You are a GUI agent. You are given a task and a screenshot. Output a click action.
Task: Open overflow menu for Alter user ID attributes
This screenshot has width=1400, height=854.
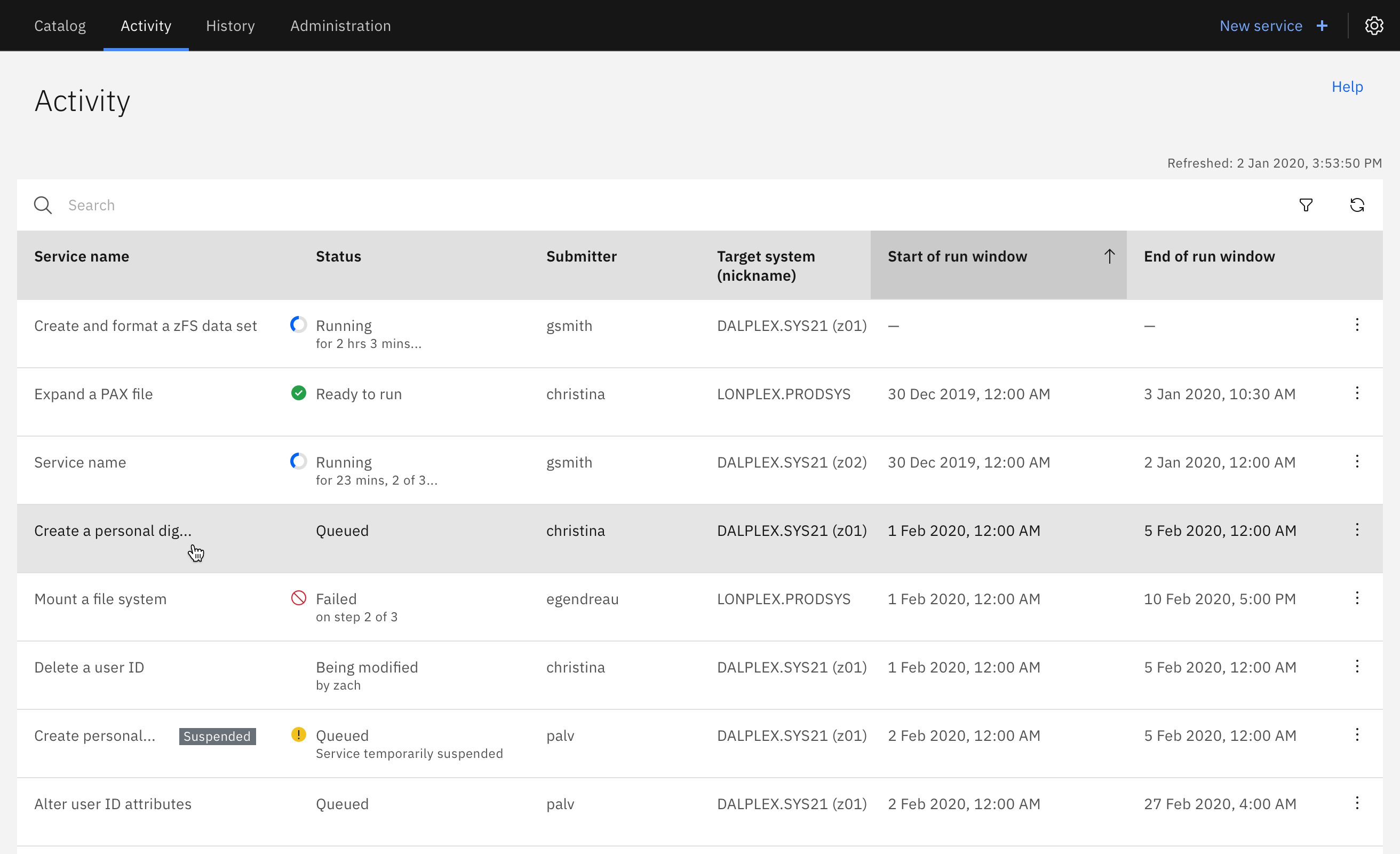coord(1357,803)
